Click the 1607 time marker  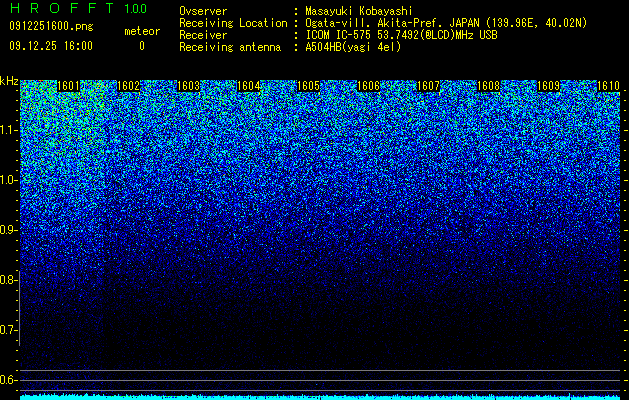pos(428,86)
